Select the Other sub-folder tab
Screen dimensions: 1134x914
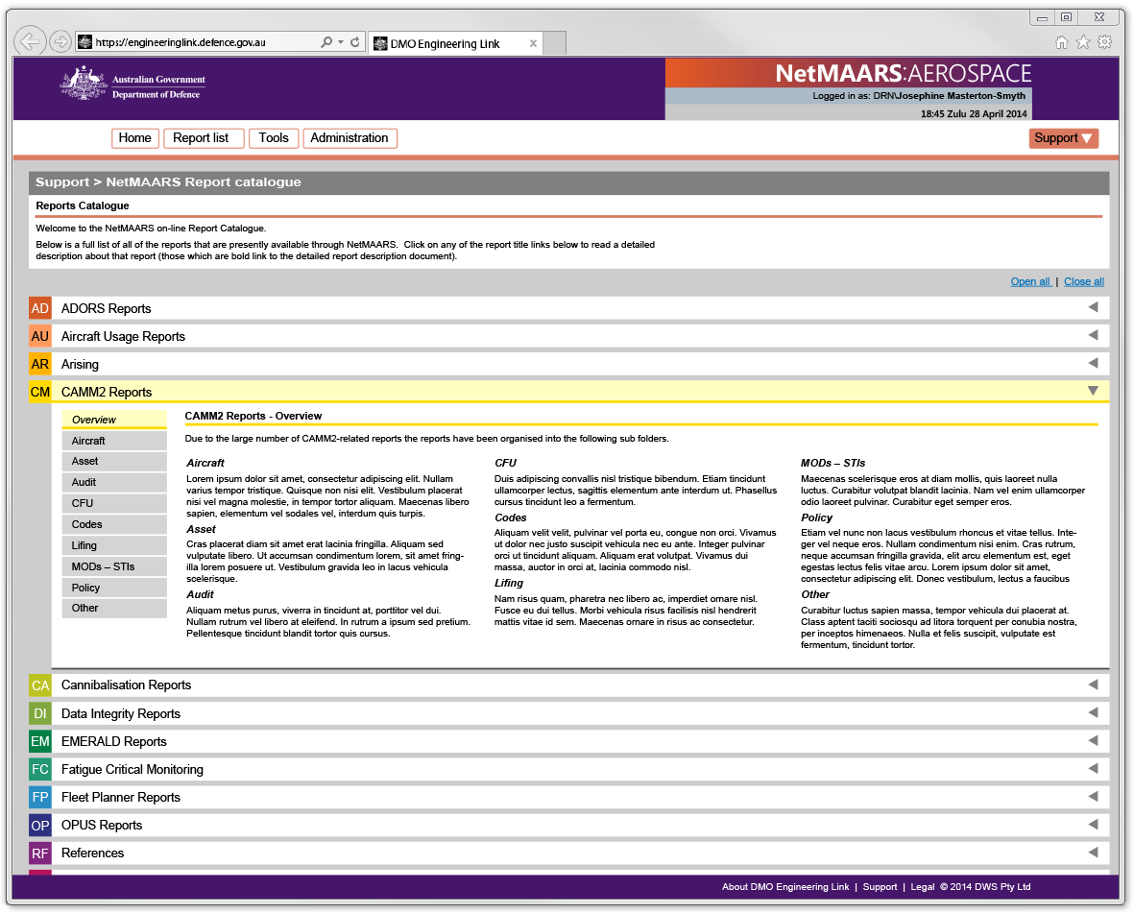[114, 608]
